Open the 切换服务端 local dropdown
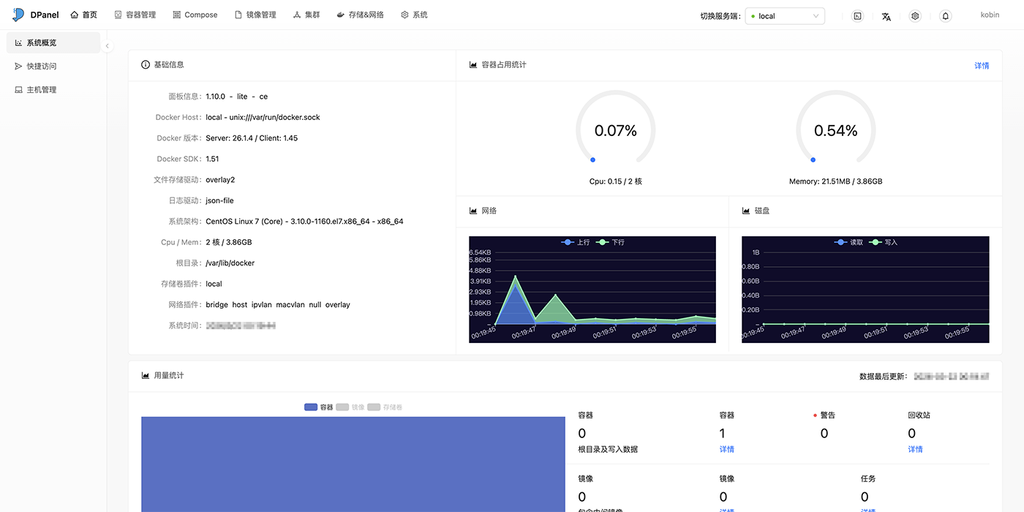Image resolution: width=1024 pixels, height=512 pixels. [x=784, y=16]
